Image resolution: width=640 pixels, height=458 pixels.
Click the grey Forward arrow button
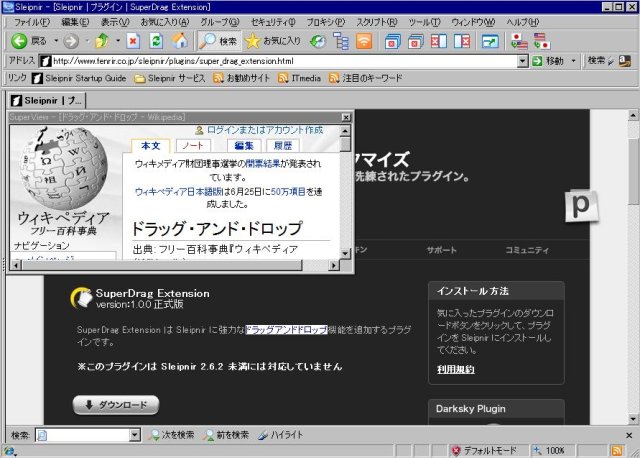[x=71, y=41]
